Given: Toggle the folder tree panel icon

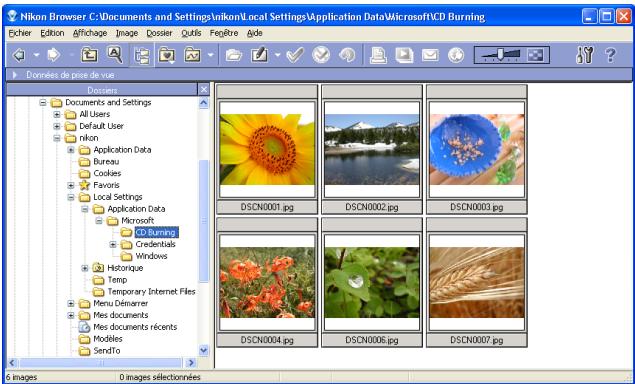Looking at the screenshot, I should point(141,55).
